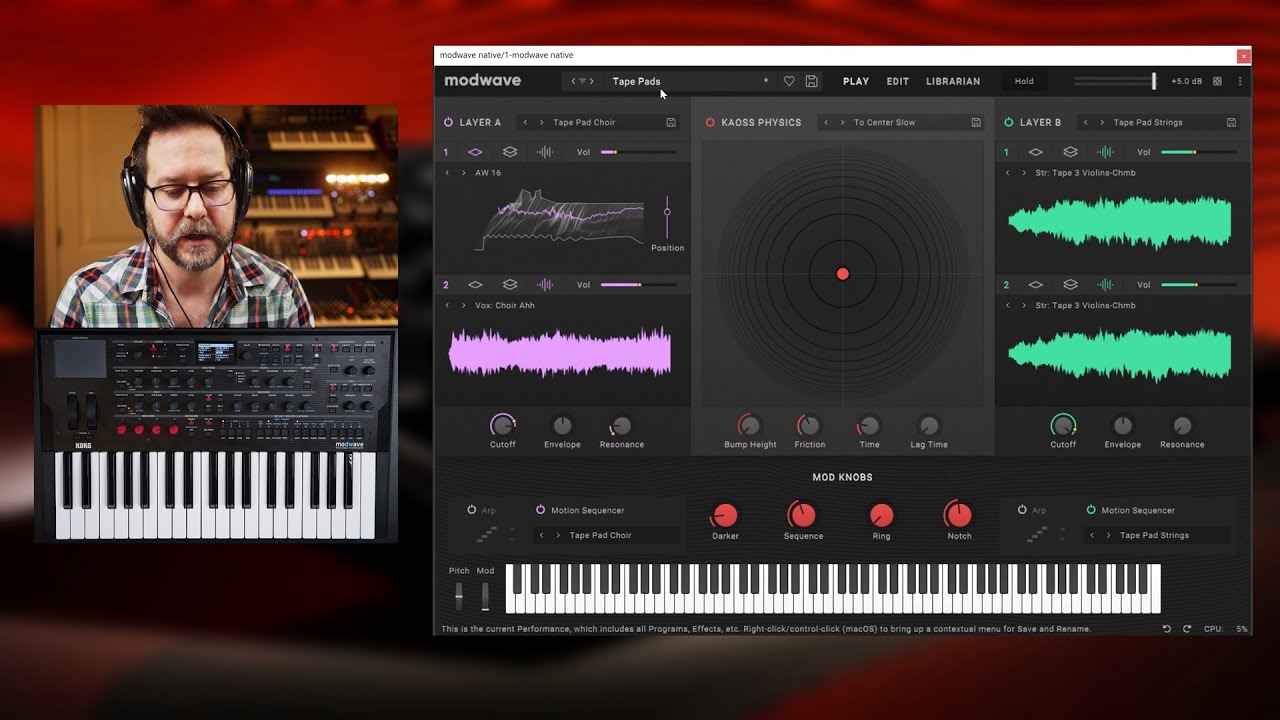1280x720 pixels.
Task: Click the Mod wheel strip
Action: pyautogui.click(x=485, y=596)
